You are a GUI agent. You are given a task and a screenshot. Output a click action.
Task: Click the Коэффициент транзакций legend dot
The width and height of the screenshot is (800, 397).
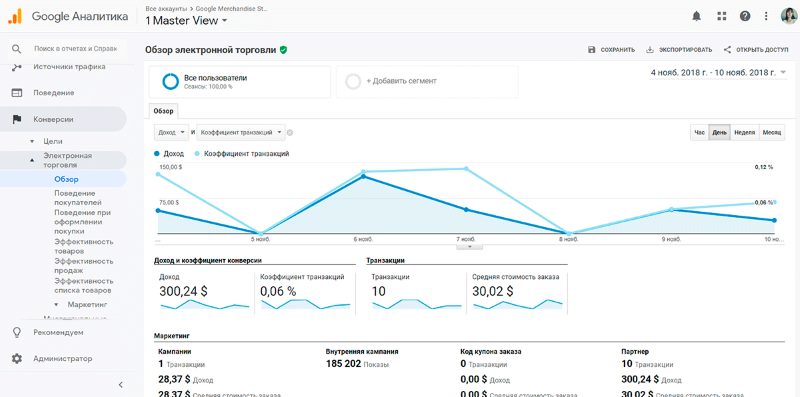coord(197,154)
